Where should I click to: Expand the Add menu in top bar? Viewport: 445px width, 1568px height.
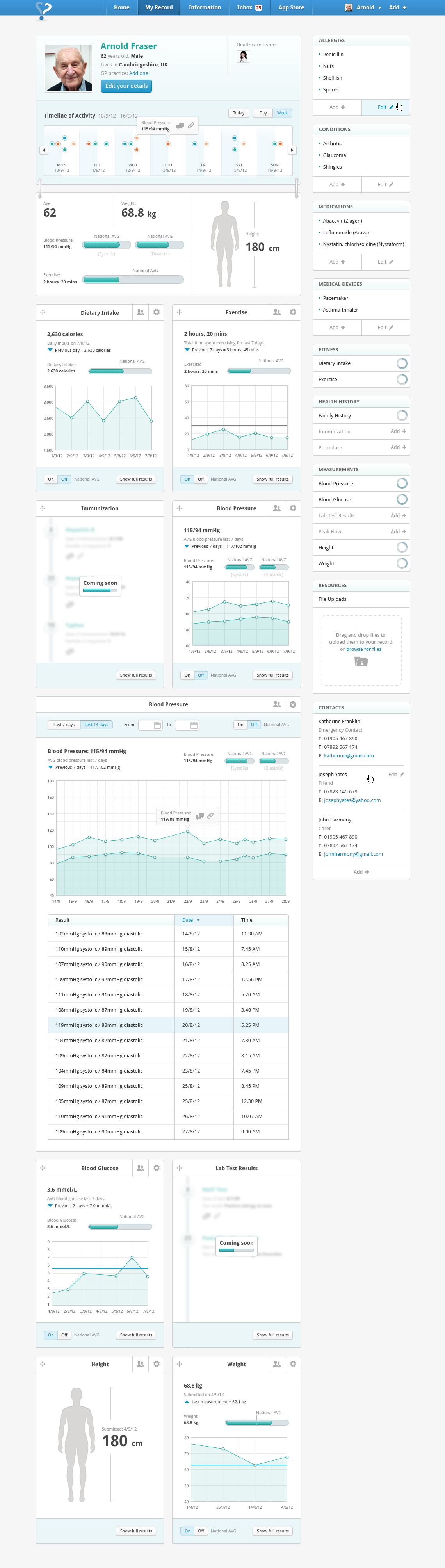(397, 7)
